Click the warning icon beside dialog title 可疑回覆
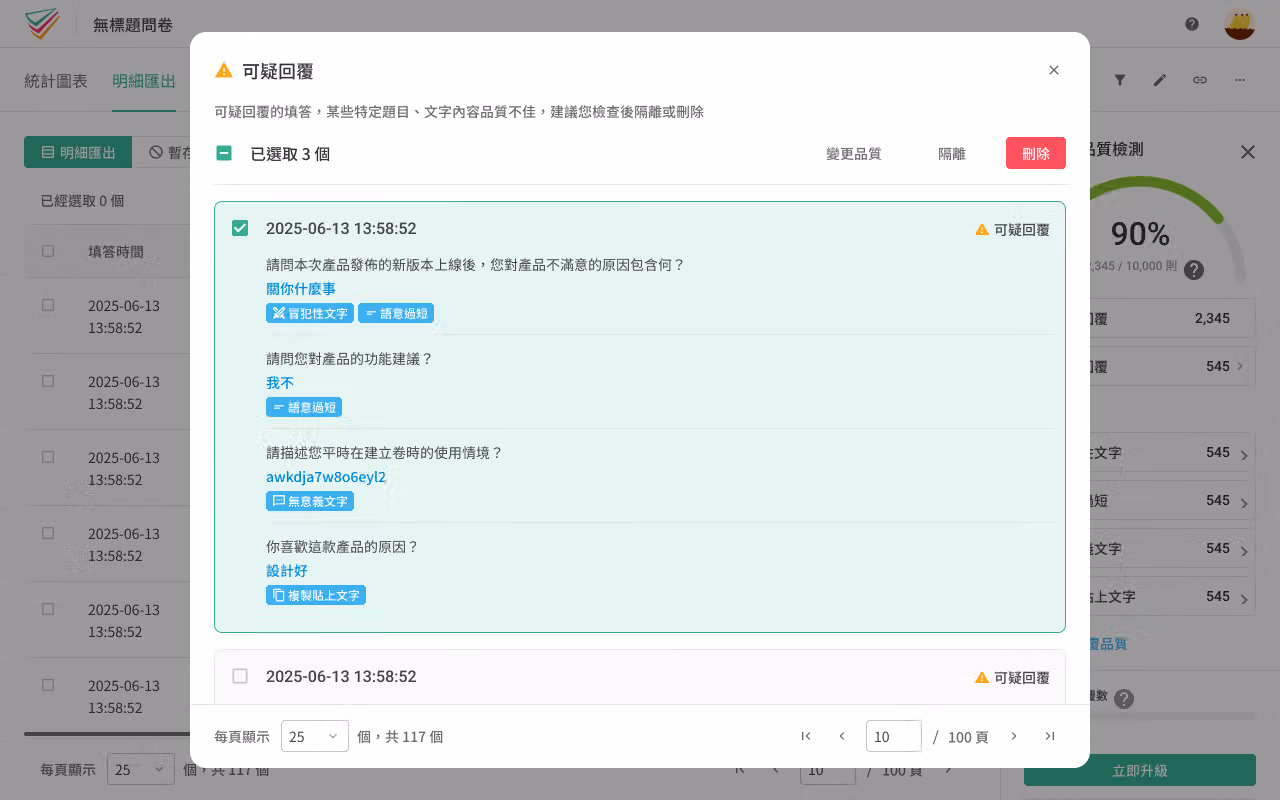This screenshot has width=1280, height=800. click(x=224, y=70)
